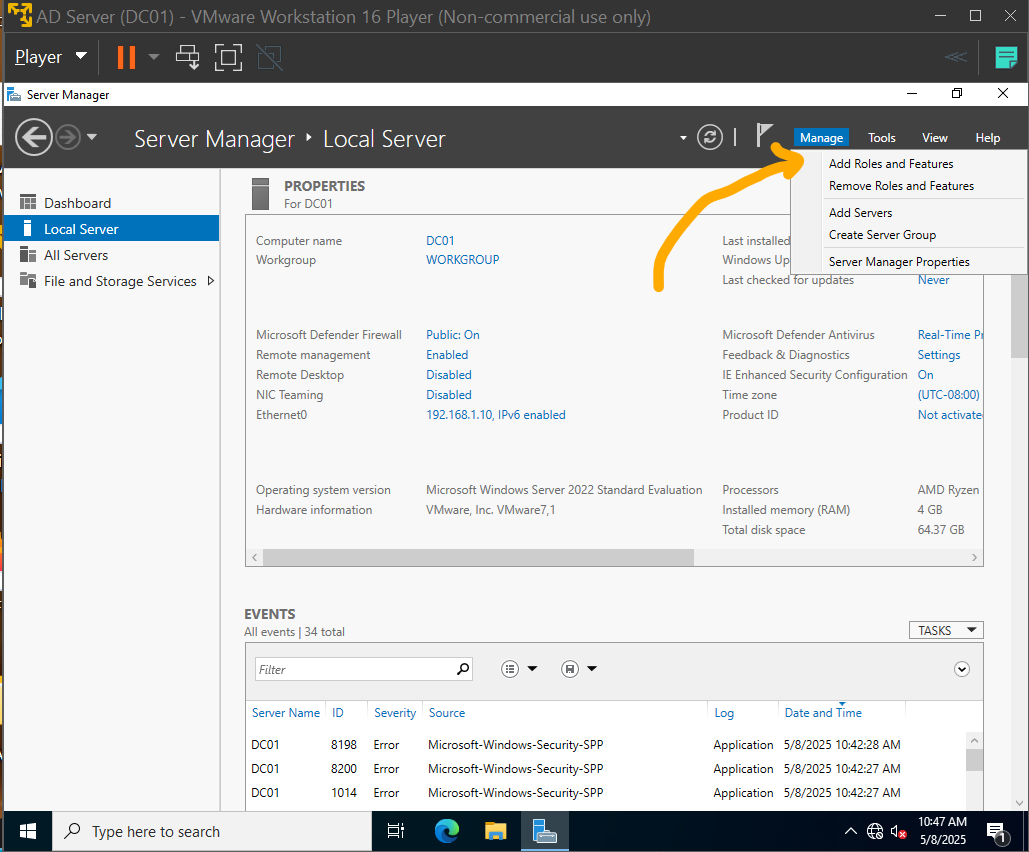This screenshot has height=852, width=1029.
Task: Click Remote Desktop Disabled link
Action: 449,375
